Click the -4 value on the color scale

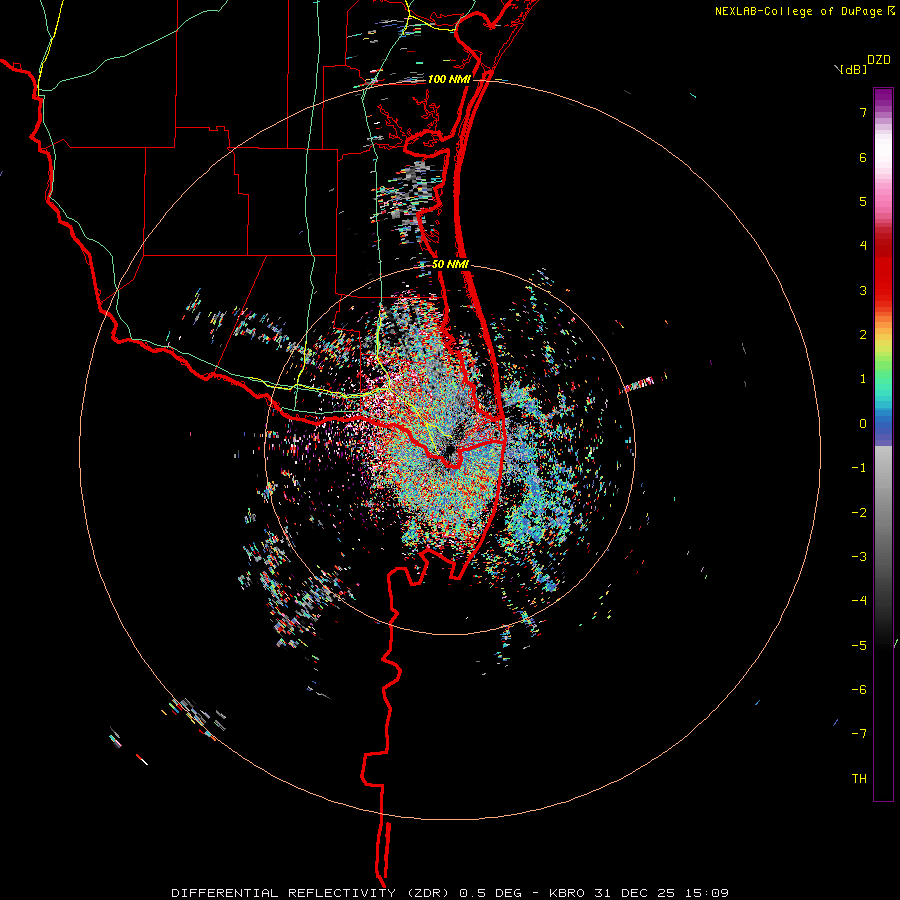coord(859,601)
